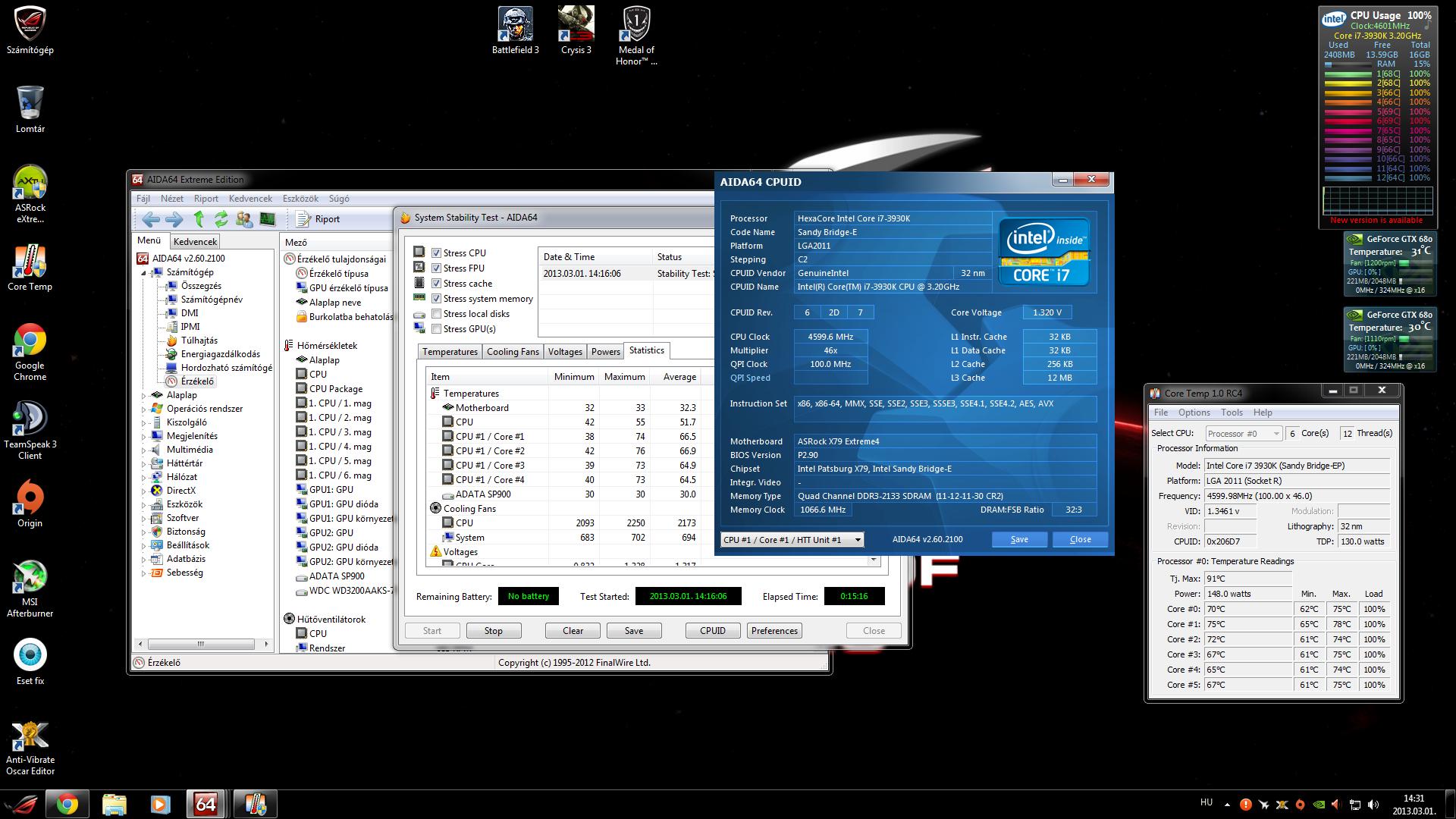Switch to Voltages tab
The width and height of the screenshot is (1456, 819).
pos(565,352)
